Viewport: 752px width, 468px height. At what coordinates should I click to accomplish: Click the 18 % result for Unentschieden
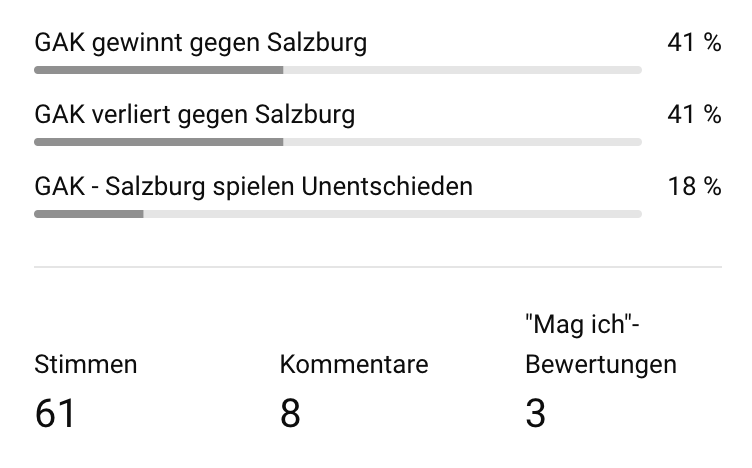[x=694, y=186]
